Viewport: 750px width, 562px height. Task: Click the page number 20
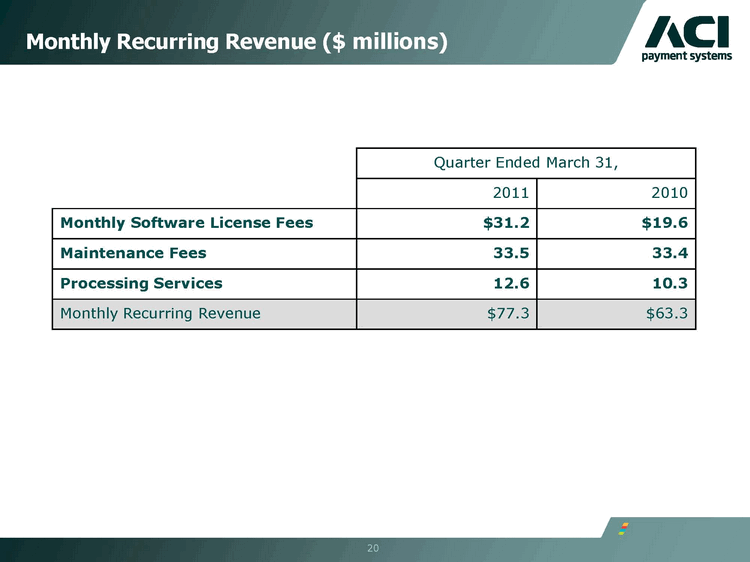[x=373, y=548]
